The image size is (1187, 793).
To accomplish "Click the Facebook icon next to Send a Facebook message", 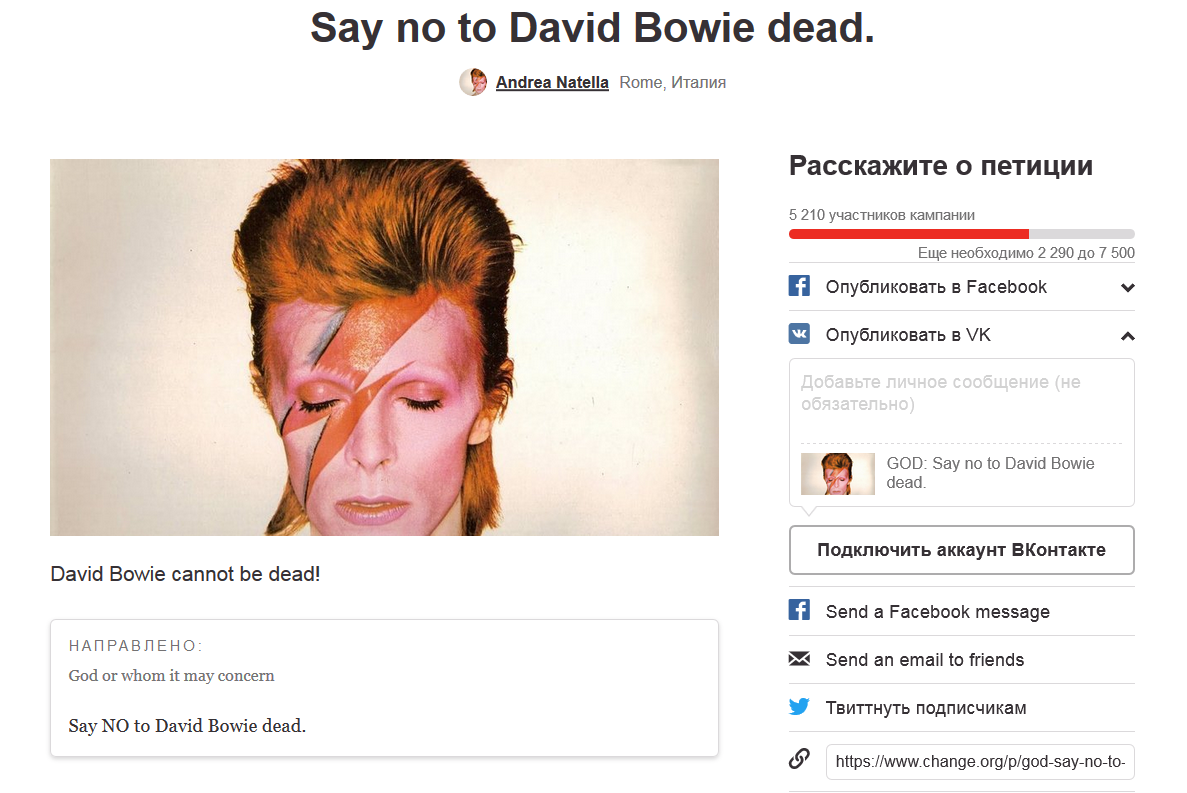I will [x=799, y=610].
